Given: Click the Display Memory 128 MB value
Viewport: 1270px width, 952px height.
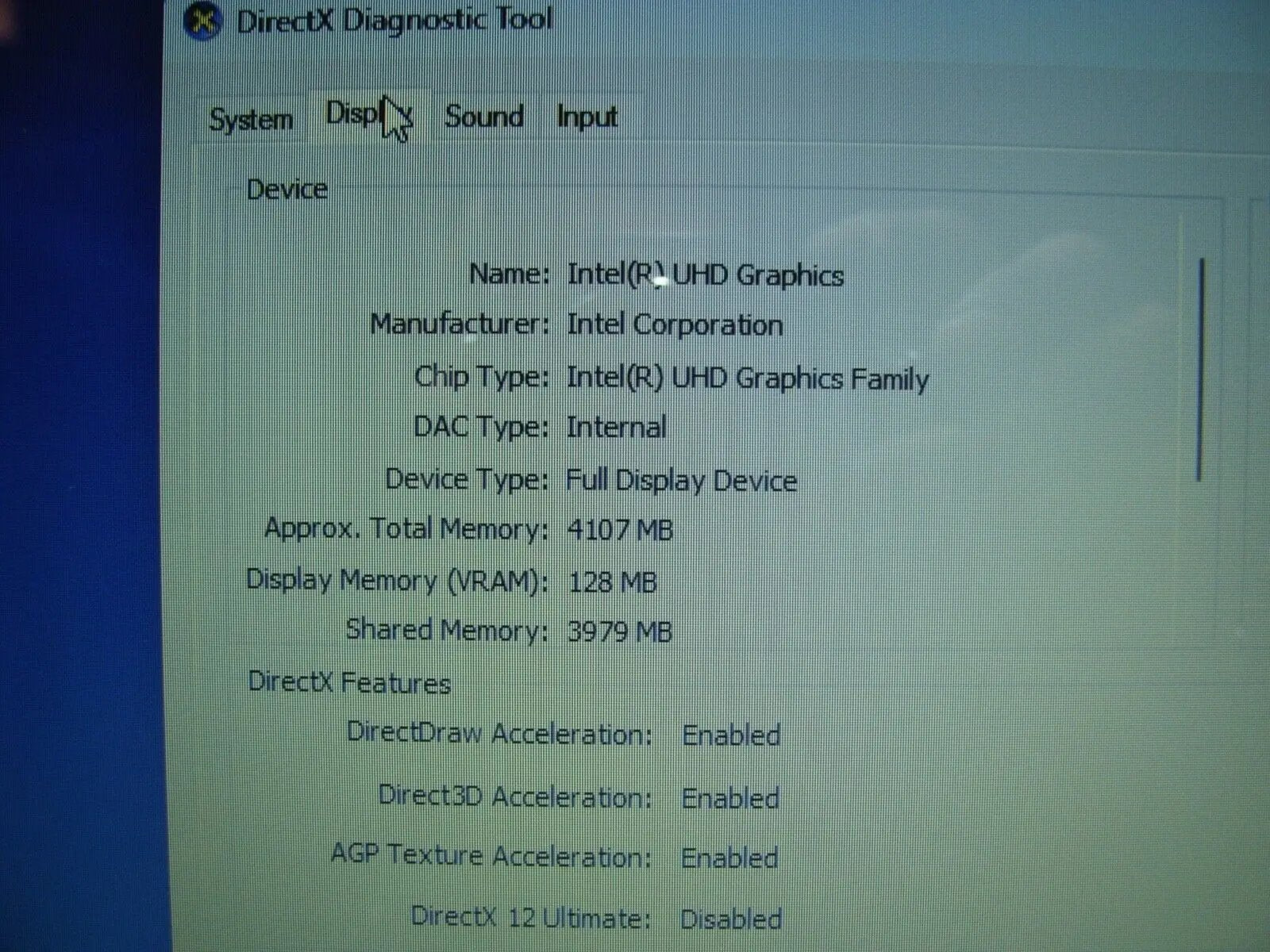Looking at the screenshot, I should coord(612,582).
